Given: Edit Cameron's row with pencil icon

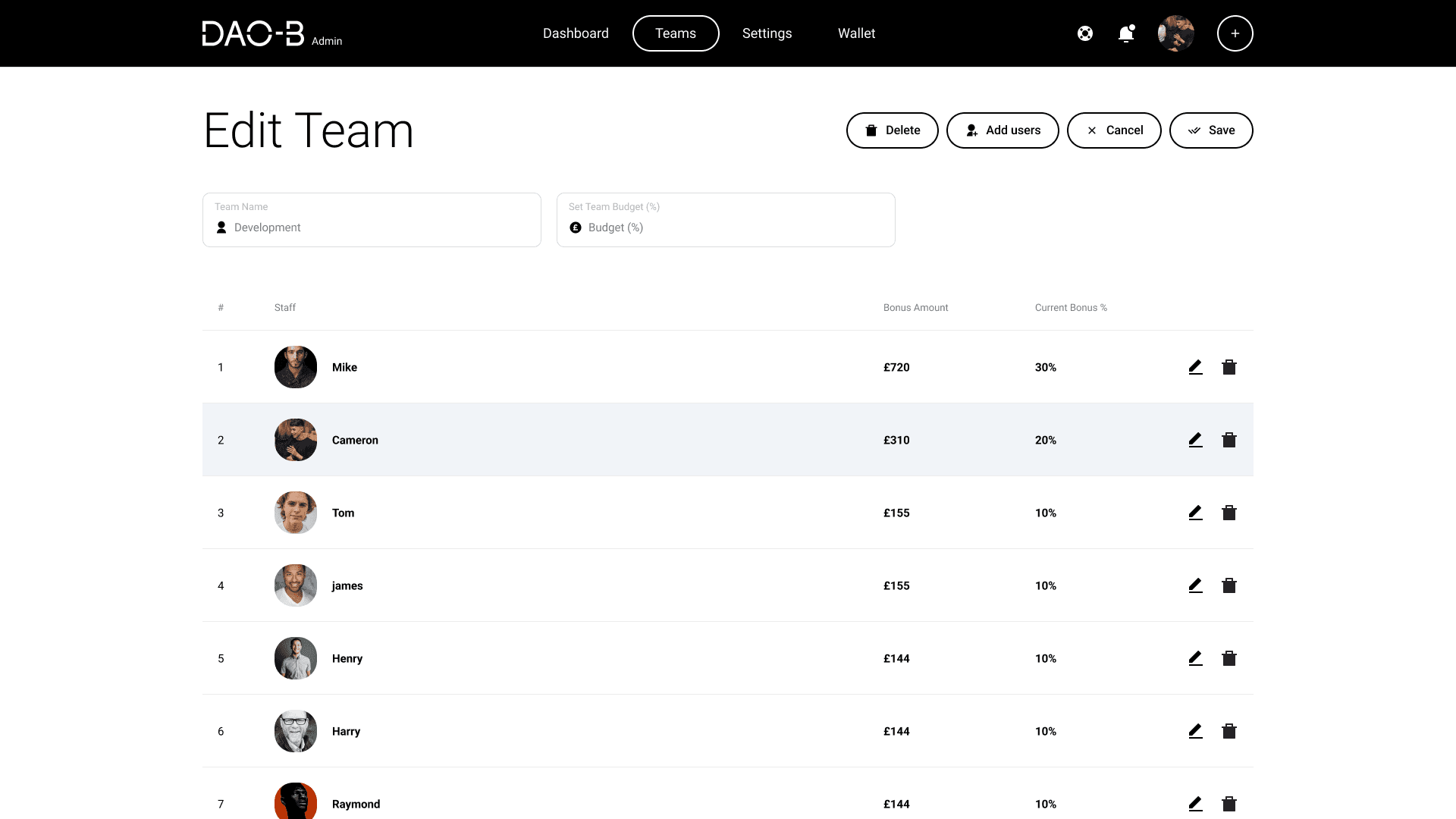Looking at the screenshot, I should click(1196, 440).
